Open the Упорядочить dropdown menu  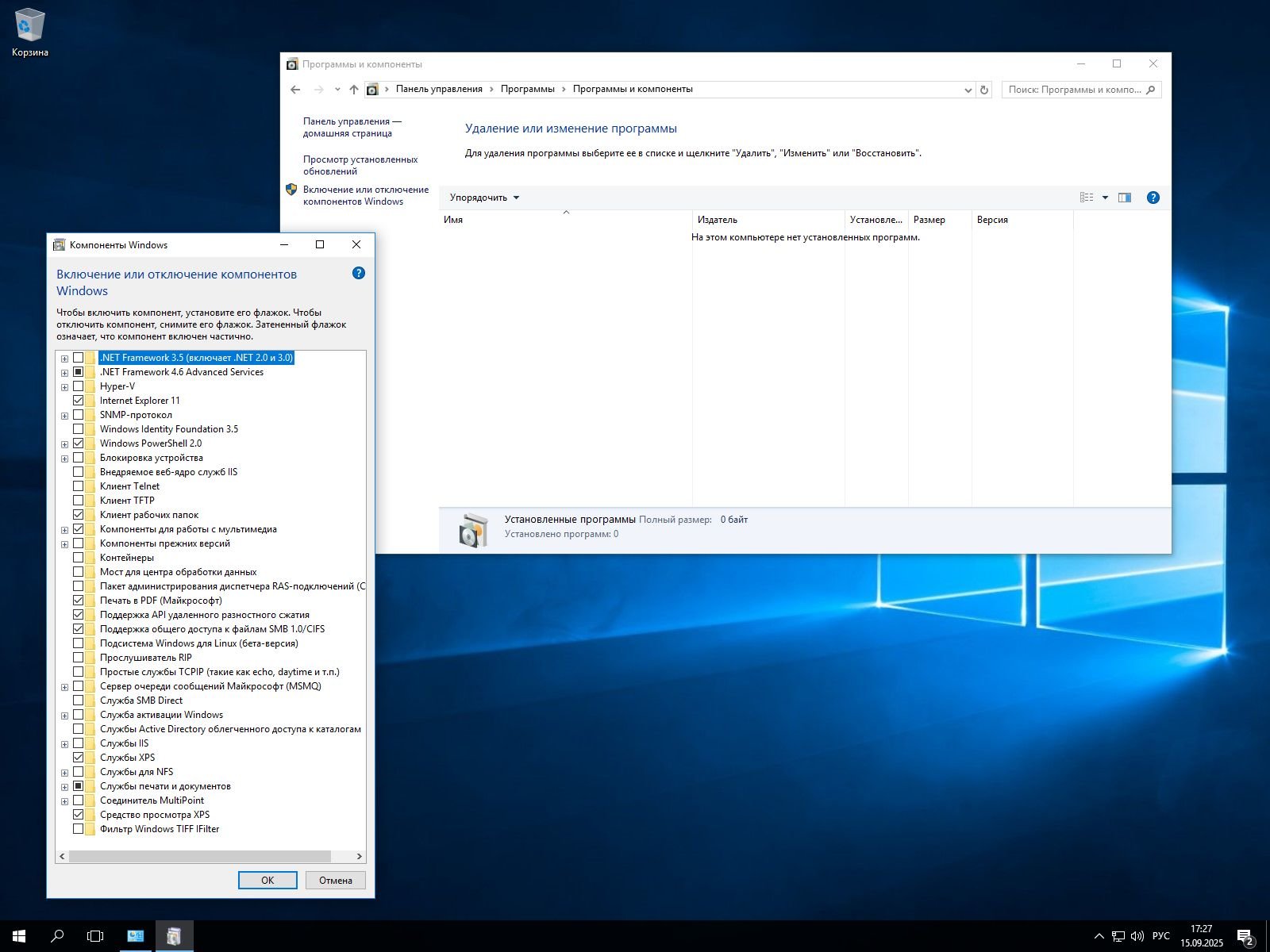483,198
